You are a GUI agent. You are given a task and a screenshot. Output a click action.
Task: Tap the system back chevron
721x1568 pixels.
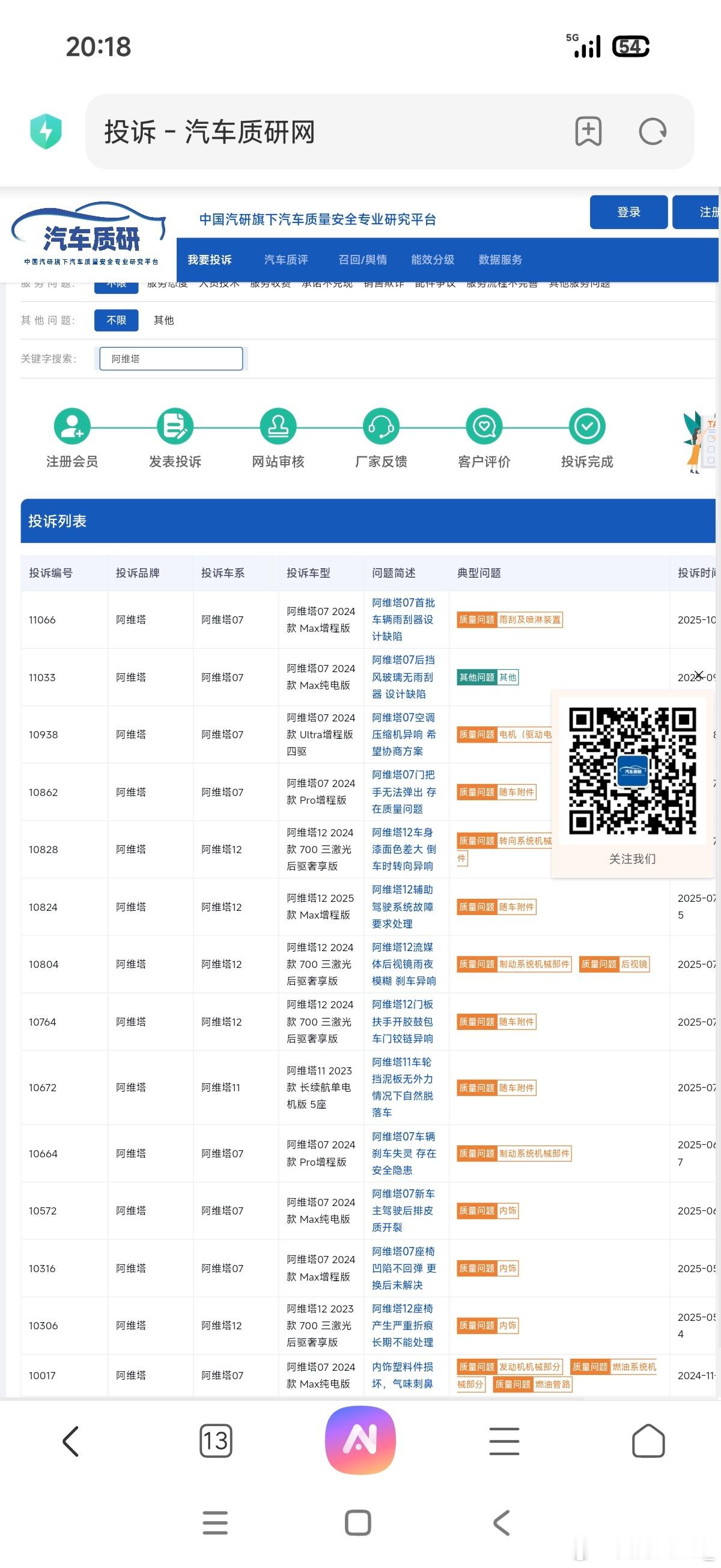pyautogui.click(x=500, y=1523)
